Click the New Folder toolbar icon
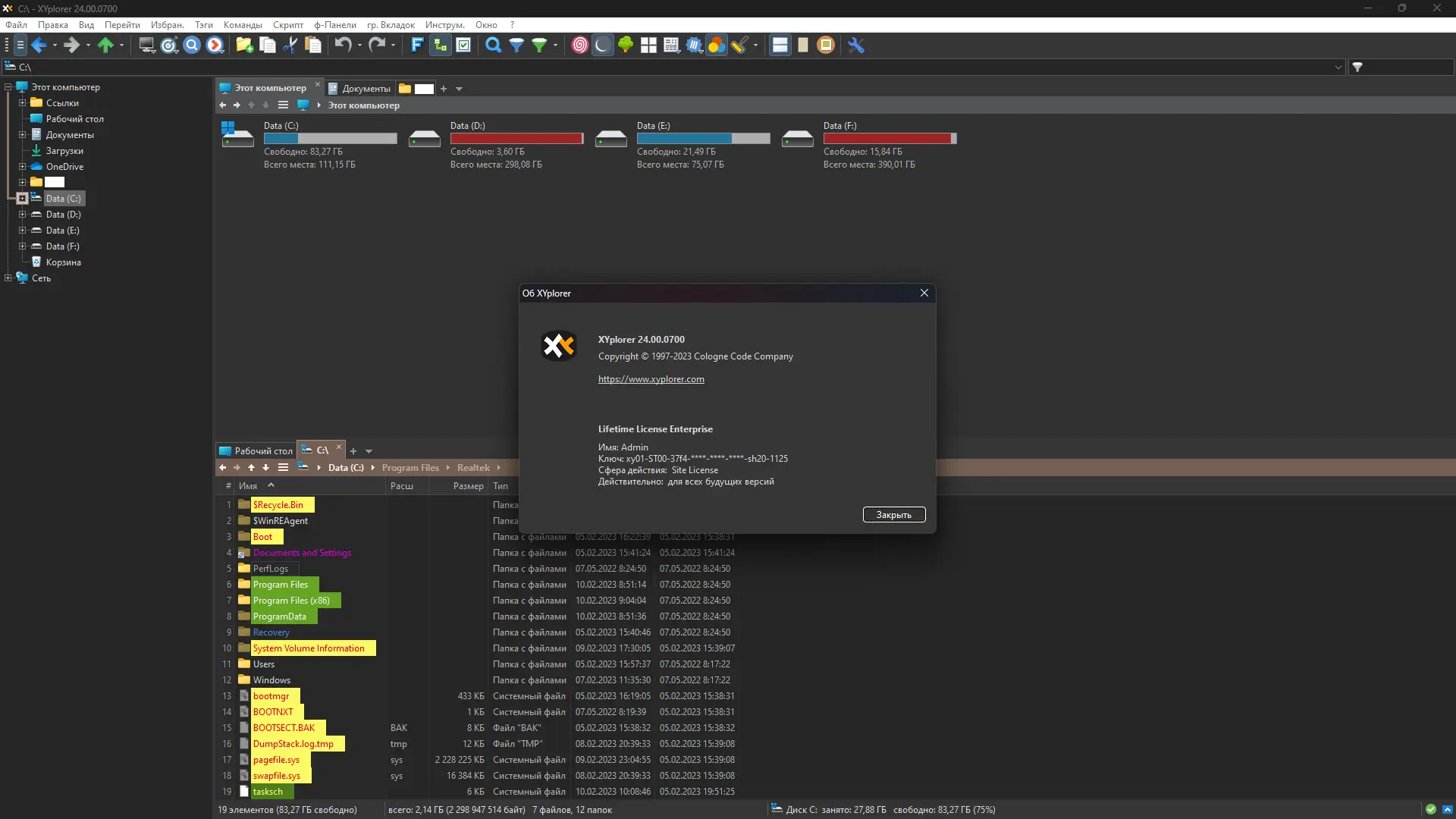1456x819 pixels. 244,45
